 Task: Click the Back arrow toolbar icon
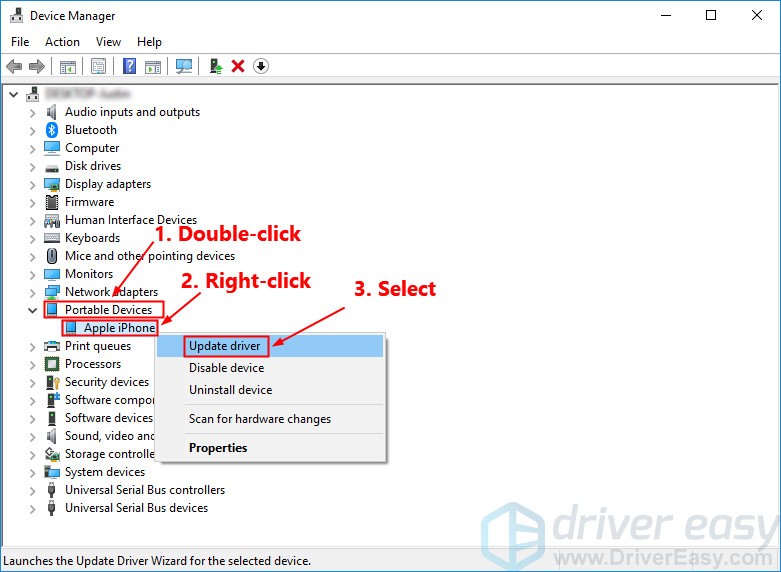[14, 66]
